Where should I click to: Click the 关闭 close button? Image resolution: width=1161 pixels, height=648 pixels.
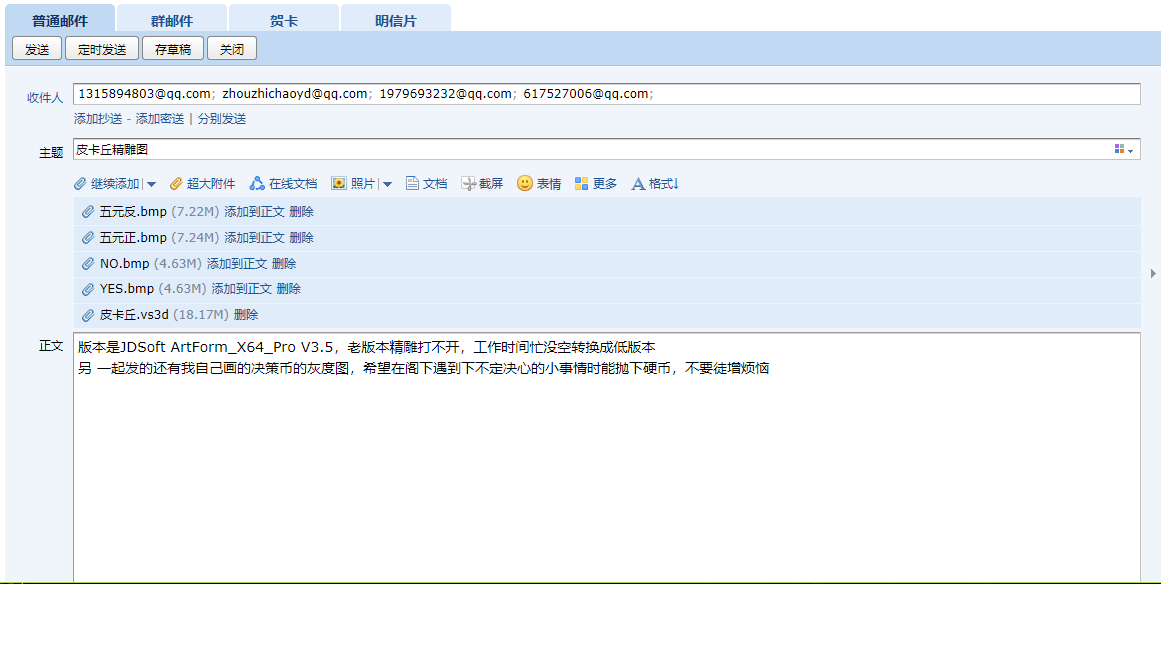coord(232,49)
